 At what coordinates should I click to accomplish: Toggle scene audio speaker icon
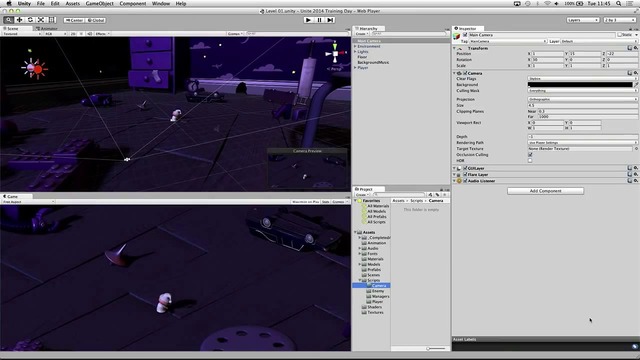coord(90,34)
